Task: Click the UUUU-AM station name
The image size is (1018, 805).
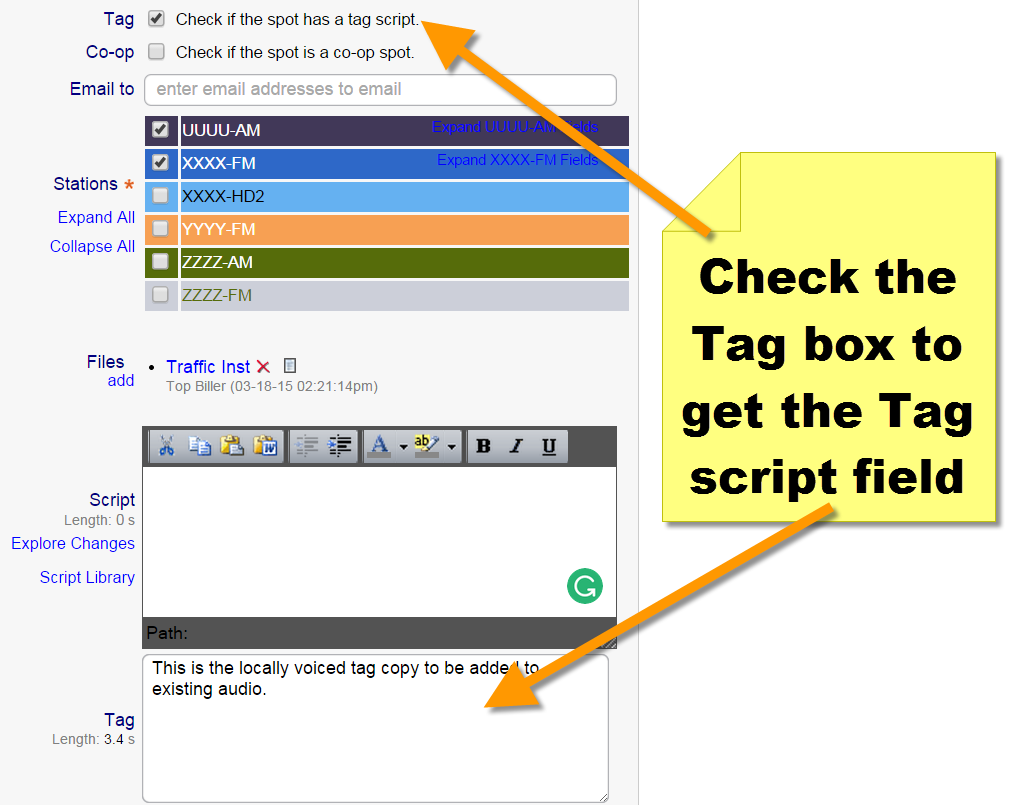Action: click(221, 130)
